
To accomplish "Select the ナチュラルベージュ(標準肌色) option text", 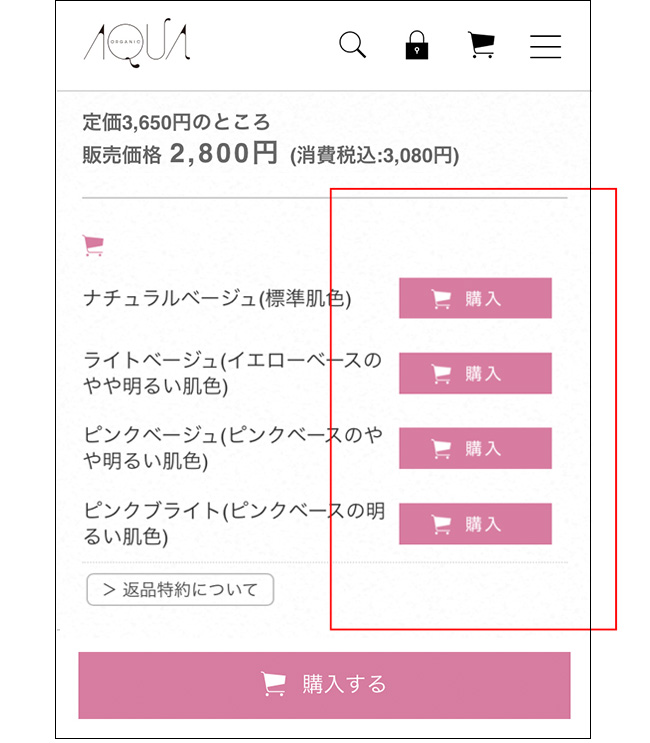I will coord(217,299).
